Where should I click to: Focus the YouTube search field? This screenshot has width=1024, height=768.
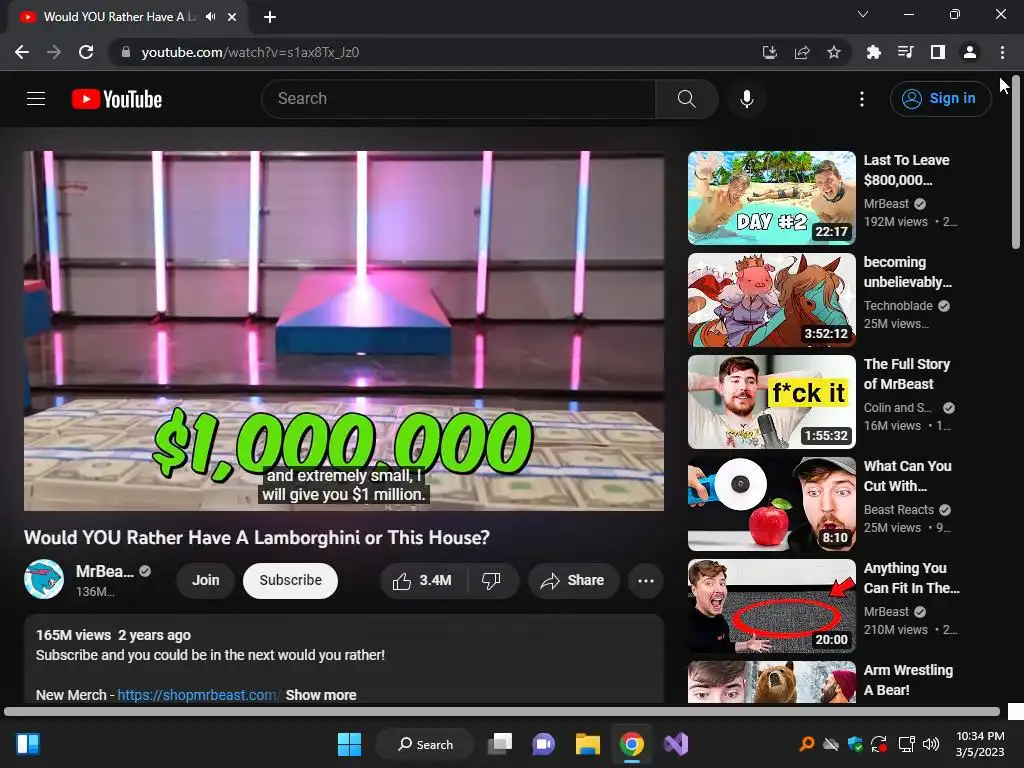[x=458, y=99]
